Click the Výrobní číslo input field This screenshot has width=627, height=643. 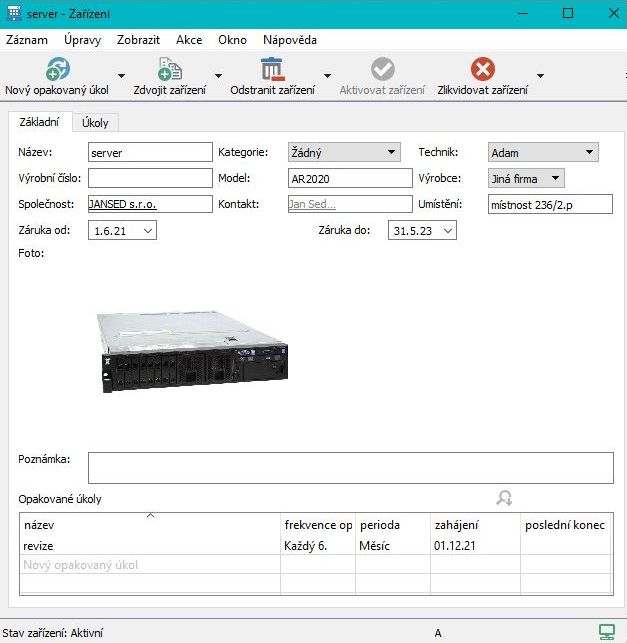click(148, 179)
